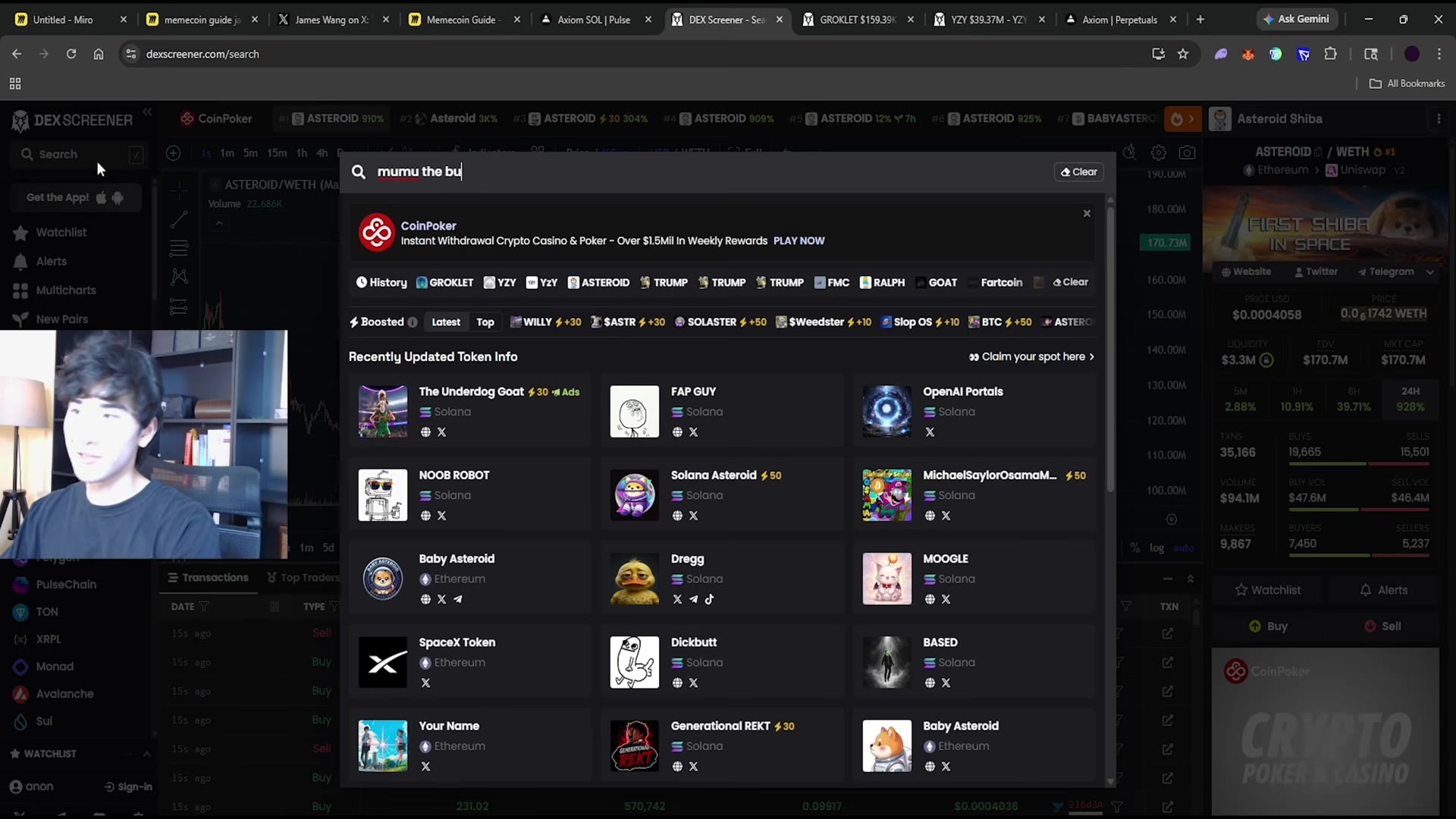
Task: Collapse the DEX Screener sidebar
Action: click(x=147, y=112)
